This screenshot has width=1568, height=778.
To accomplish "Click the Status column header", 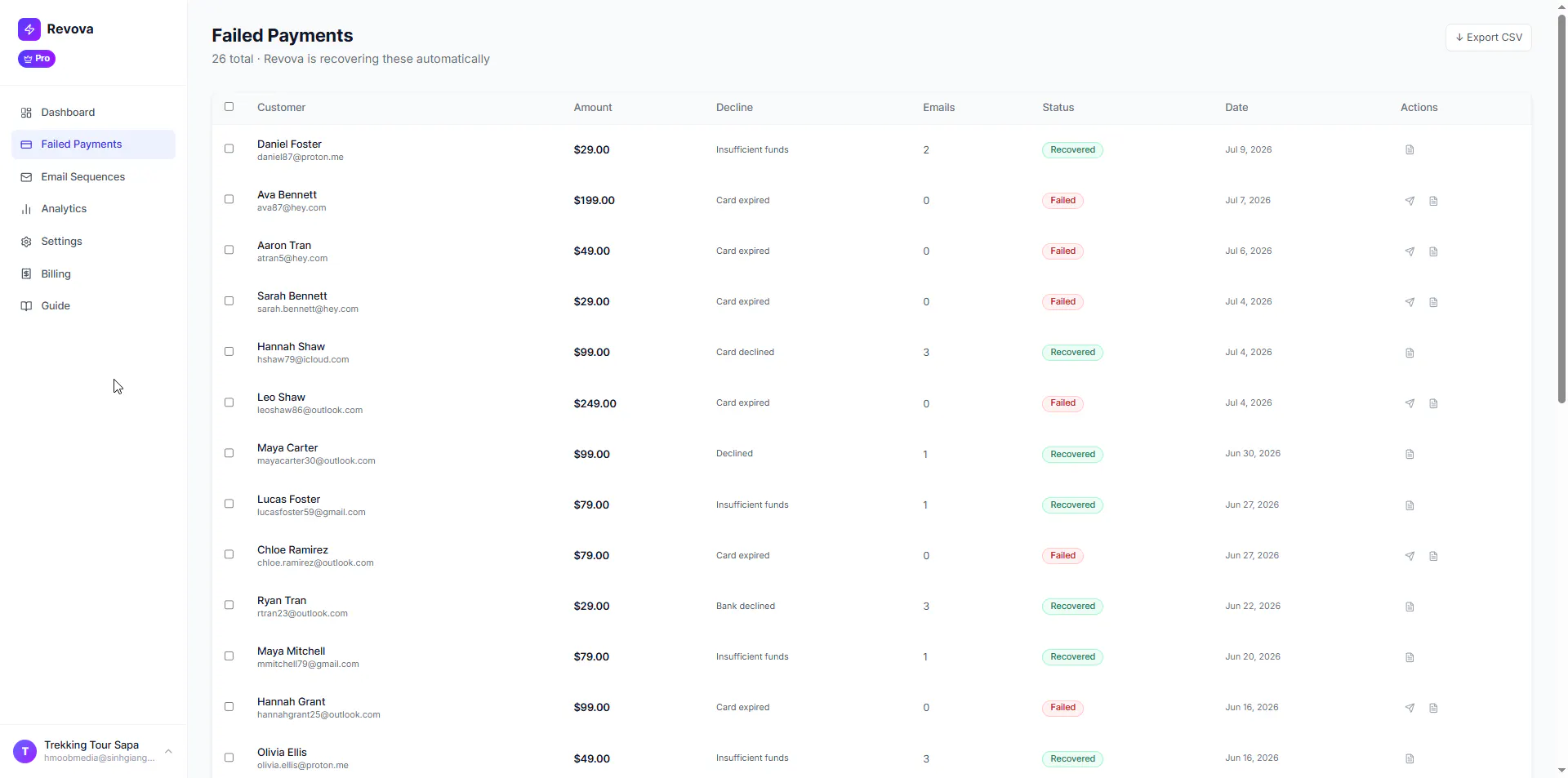I will pyautogui.click(x=1058, y=108).
